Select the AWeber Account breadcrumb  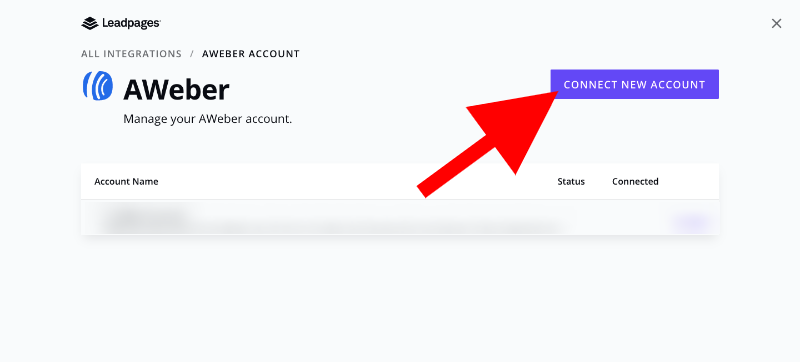click(x=251, y=54)
